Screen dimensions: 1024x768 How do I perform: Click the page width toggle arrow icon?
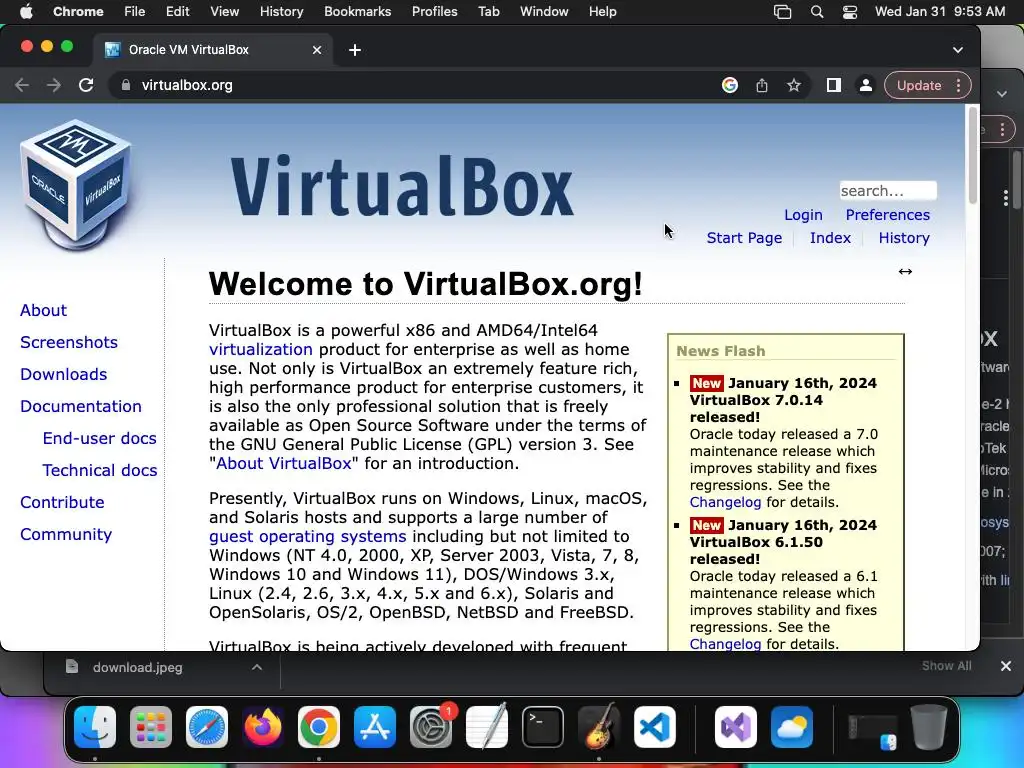pyautogui.click(x=905, y=272)
